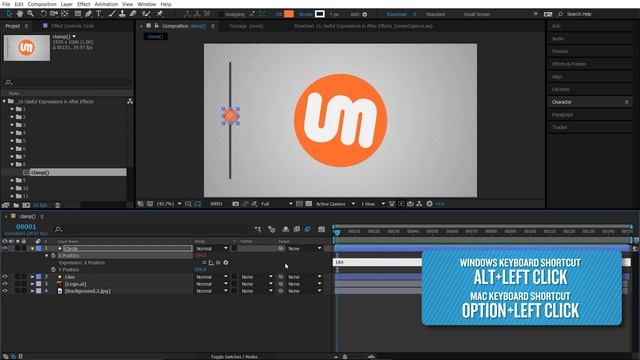This screenshot has height=360, width=640.
Task: Open the expression language menu play icon
Action: 226,262
